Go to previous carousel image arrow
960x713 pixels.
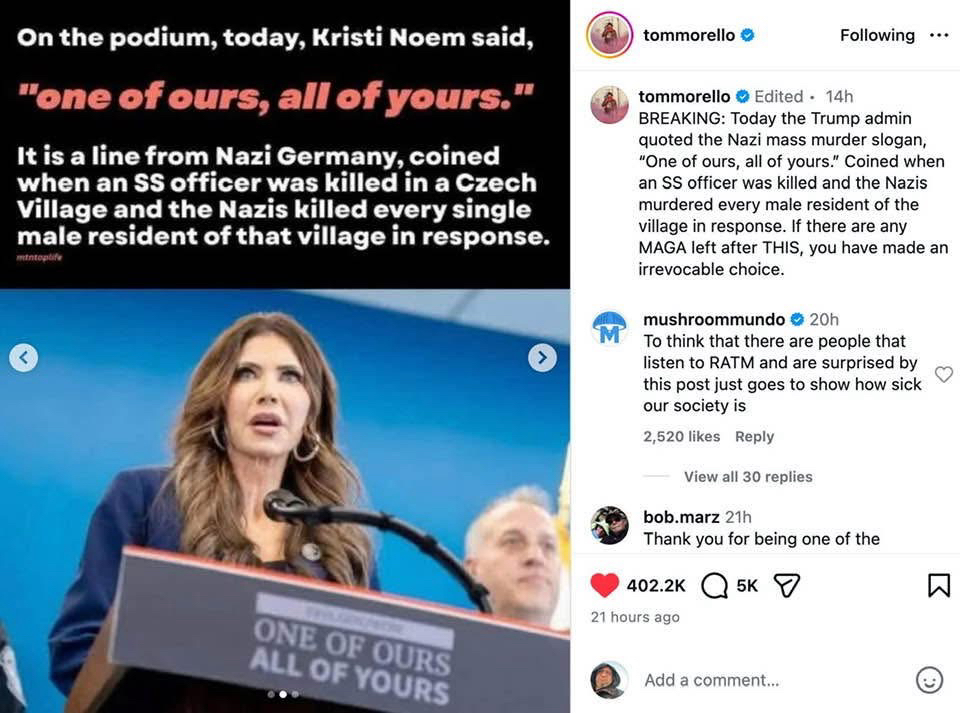(x=24, y=357)
